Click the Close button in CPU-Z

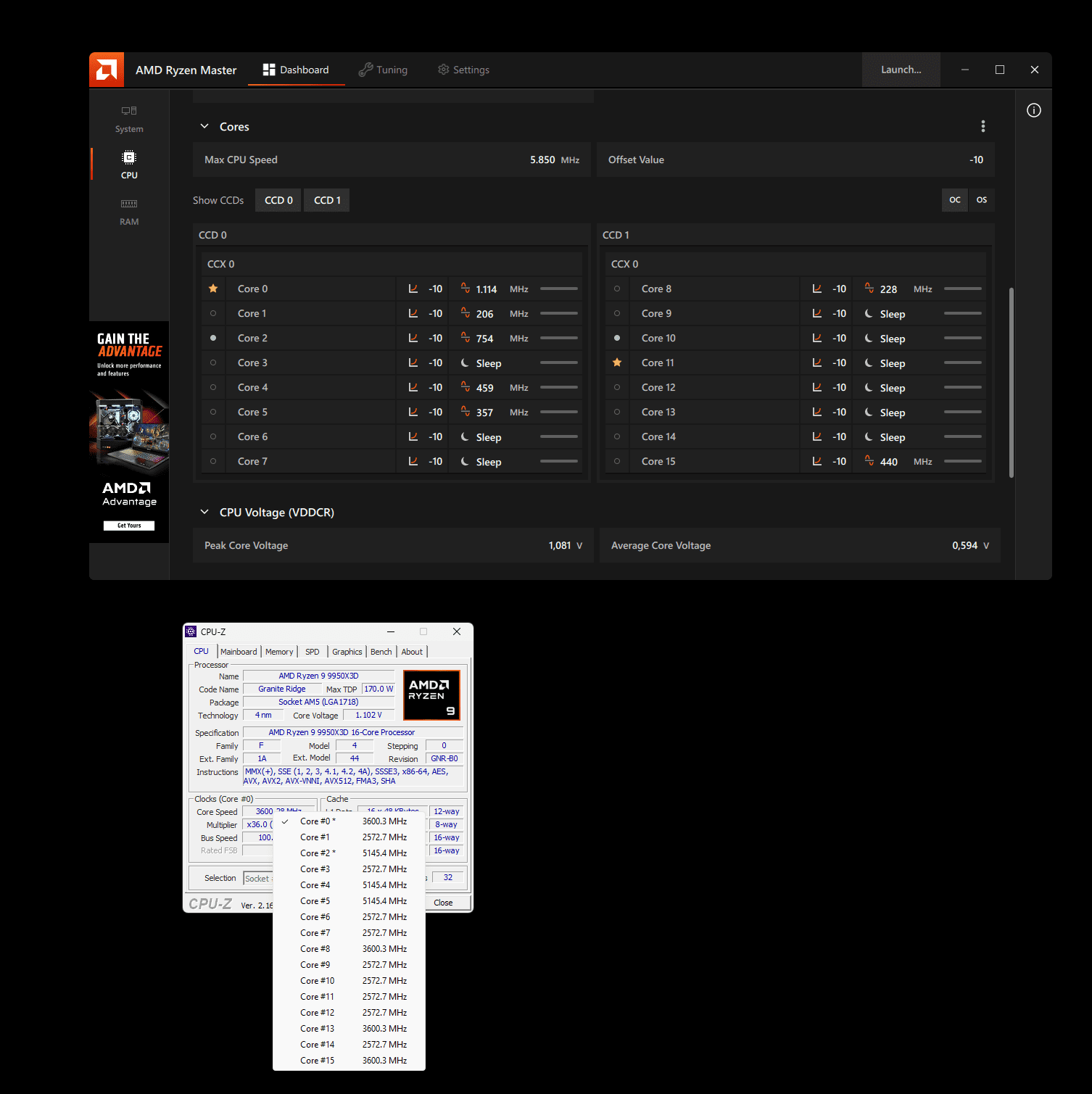pos(443,903)
